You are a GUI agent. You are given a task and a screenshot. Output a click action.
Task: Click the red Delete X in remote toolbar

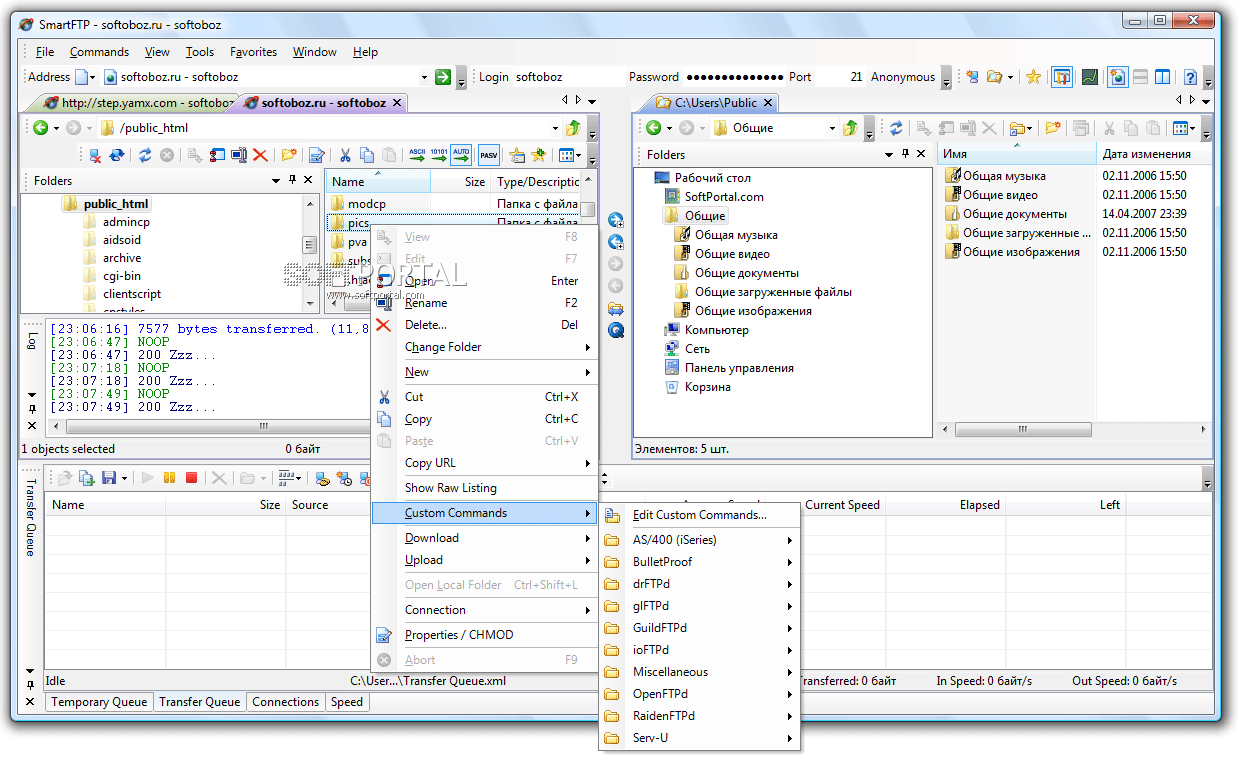point(260,155)
